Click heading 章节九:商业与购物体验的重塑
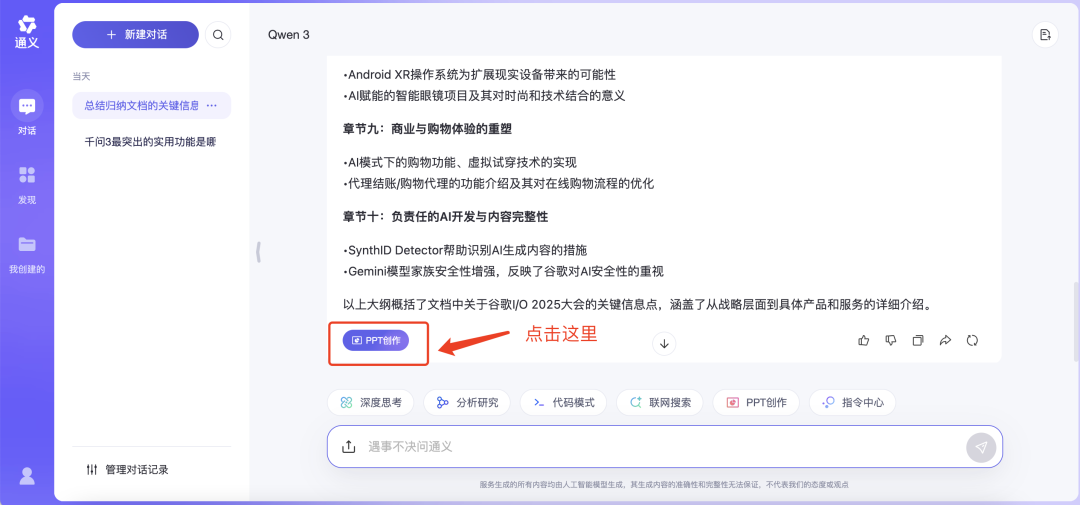The width and height of the screenshot is (1080, 505). tap(427, 129)
